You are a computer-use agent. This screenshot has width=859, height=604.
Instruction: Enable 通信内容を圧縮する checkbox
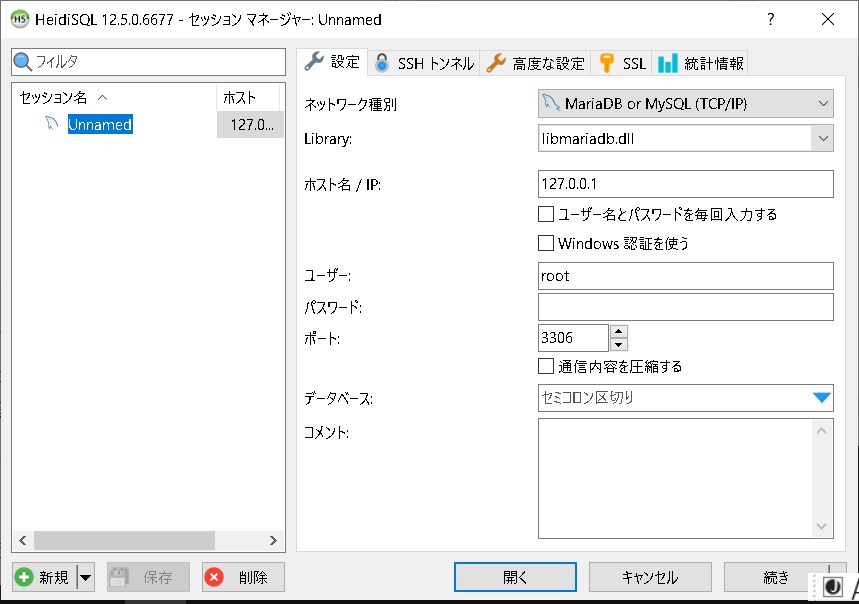click(x=546, y=366)
